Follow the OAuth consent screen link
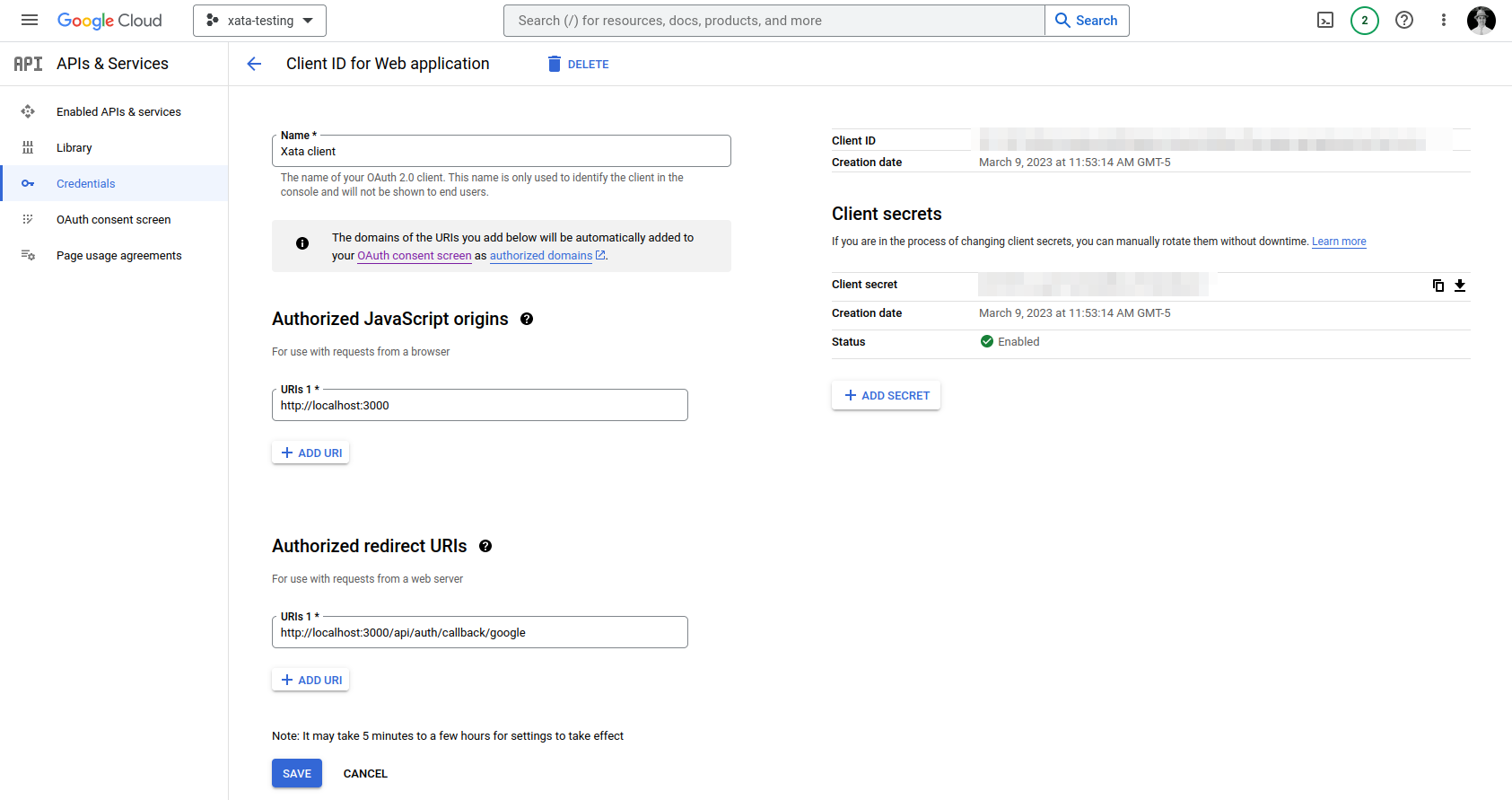1512x800 pixels. point(415,256)
